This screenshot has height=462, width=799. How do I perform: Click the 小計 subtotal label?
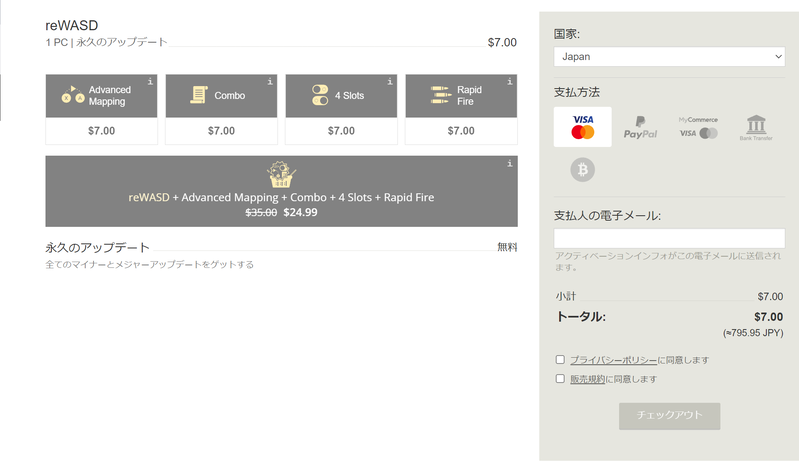pyautogui.click(x=566, y=296)
